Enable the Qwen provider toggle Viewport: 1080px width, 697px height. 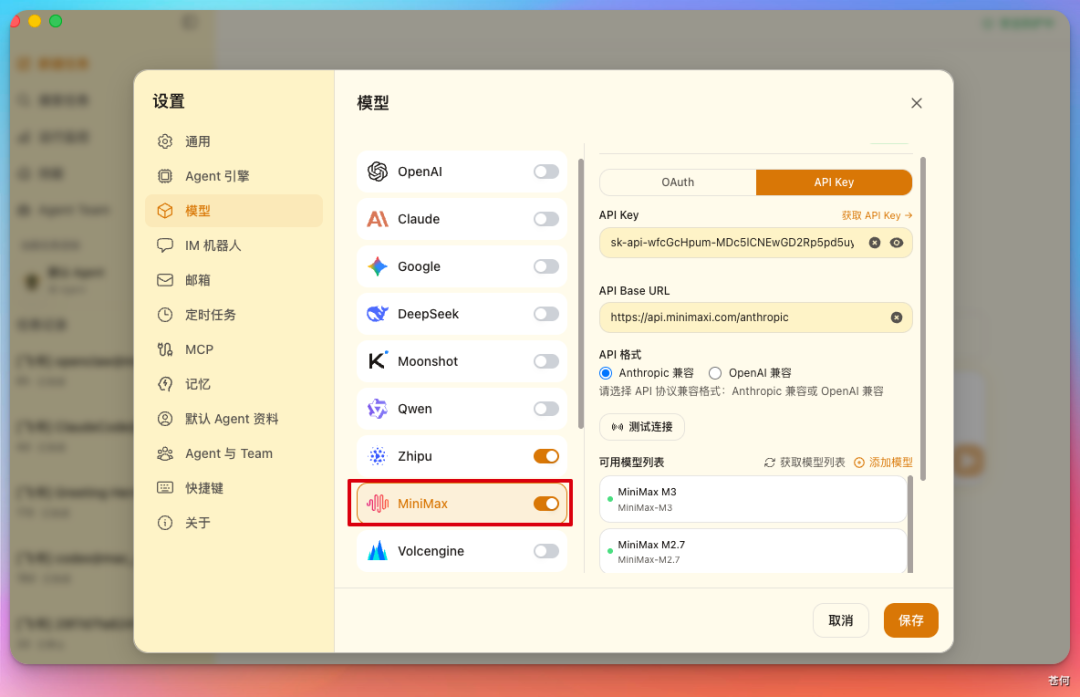[546, 408]
